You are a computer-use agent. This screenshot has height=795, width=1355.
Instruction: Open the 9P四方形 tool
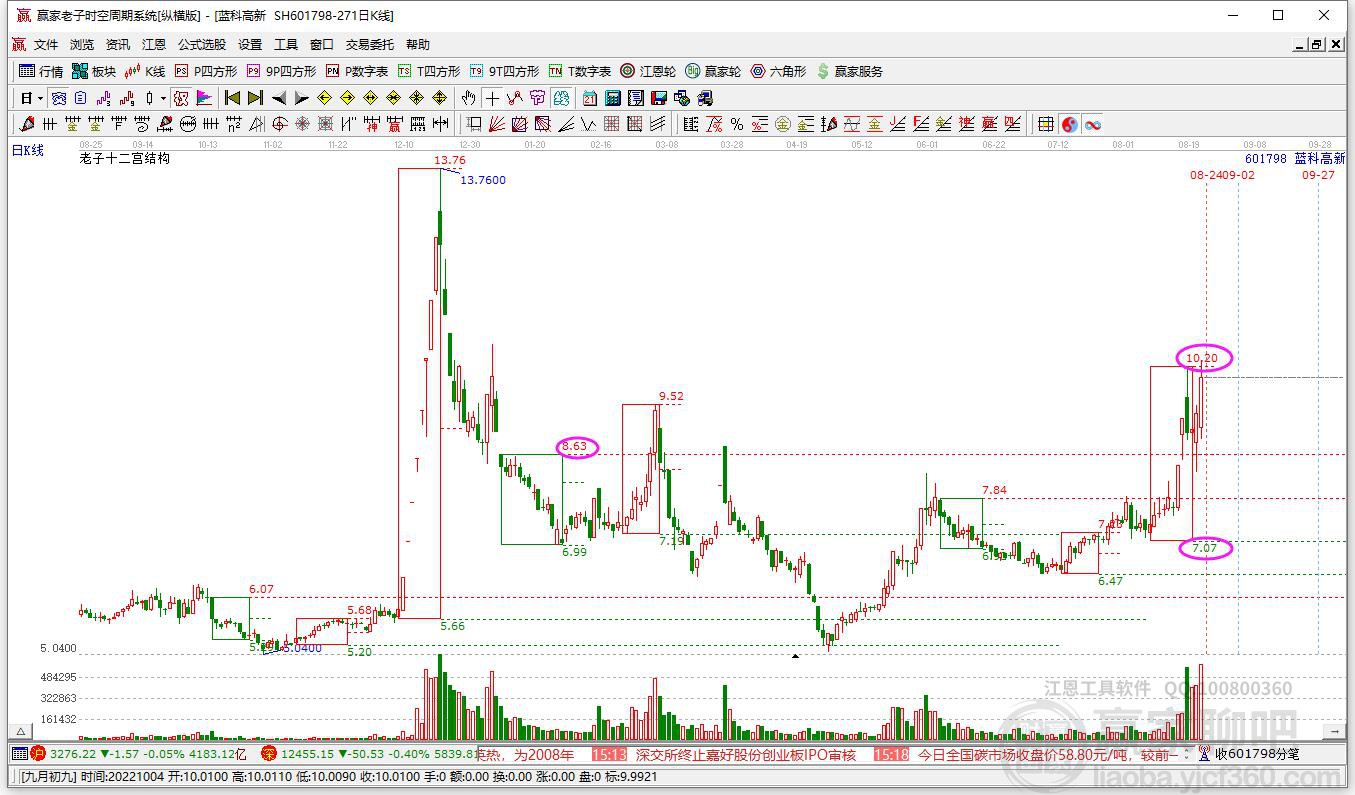click(x=281, y=71)
